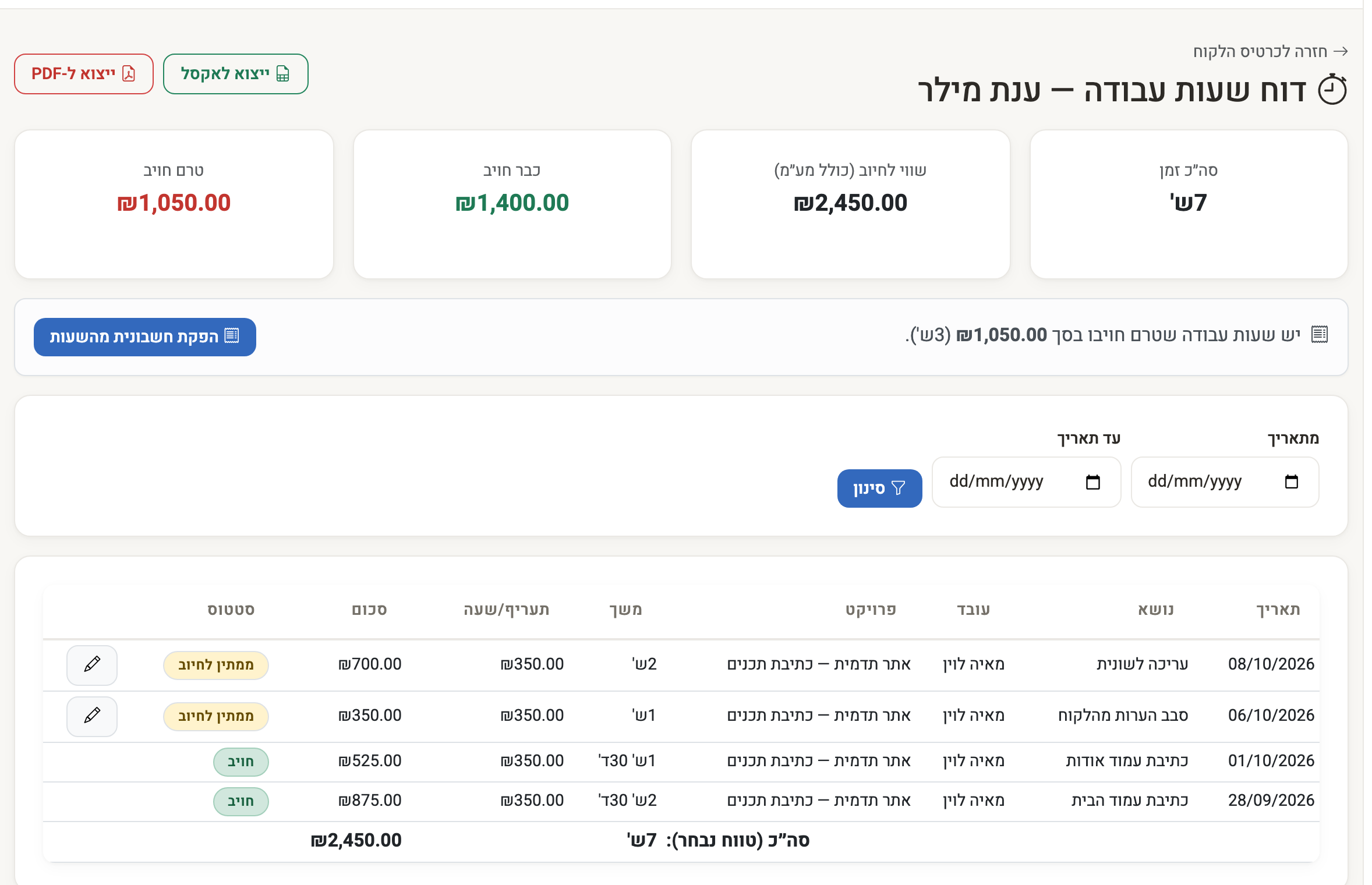Click the חויב badge on כתיבת עמוד אודות row
The height and width of the screenshot is (885, 1372).
(241, 762)
